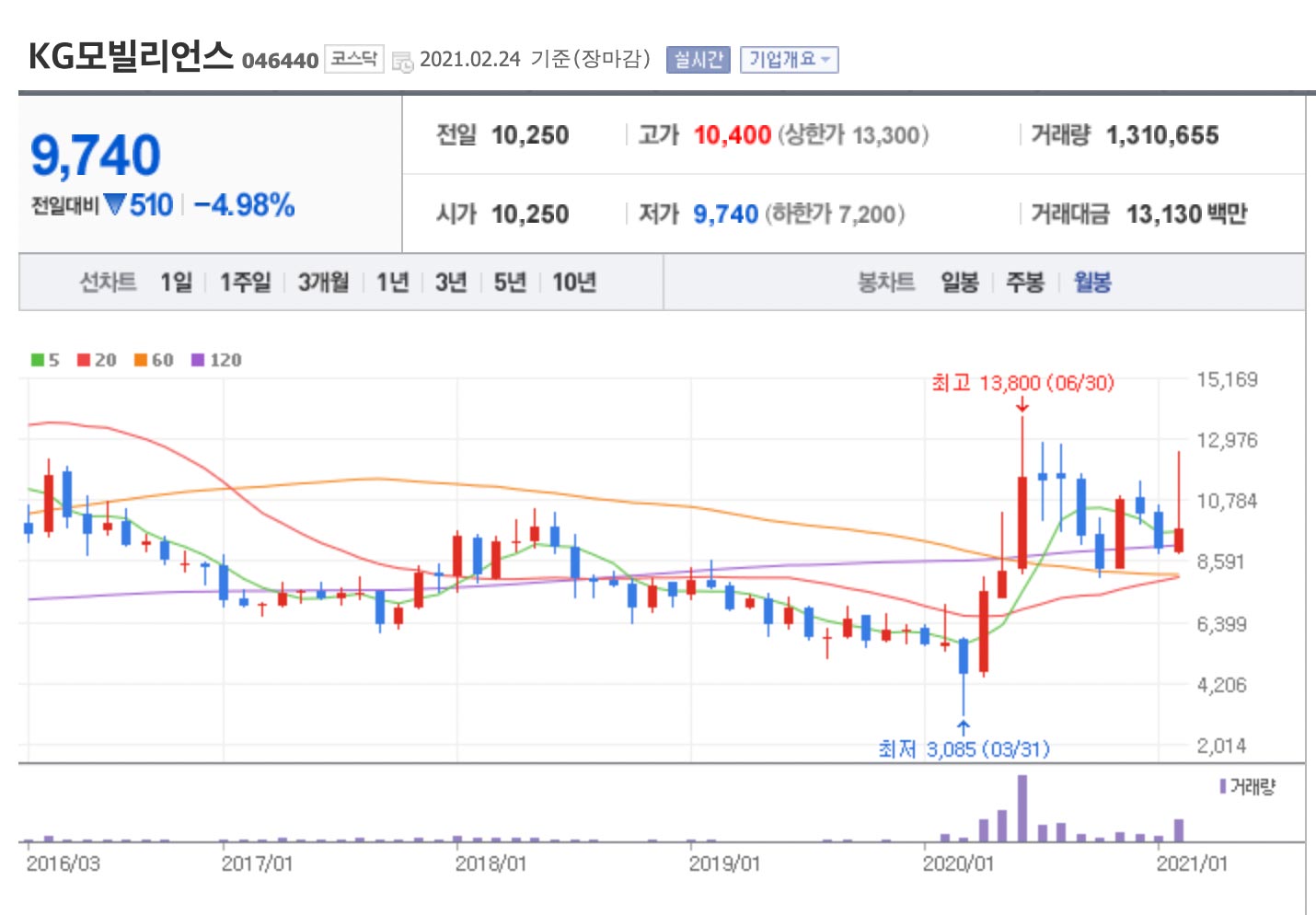Select the 3개월 line chart tab
1316x915 pixels.
point(323,282)
